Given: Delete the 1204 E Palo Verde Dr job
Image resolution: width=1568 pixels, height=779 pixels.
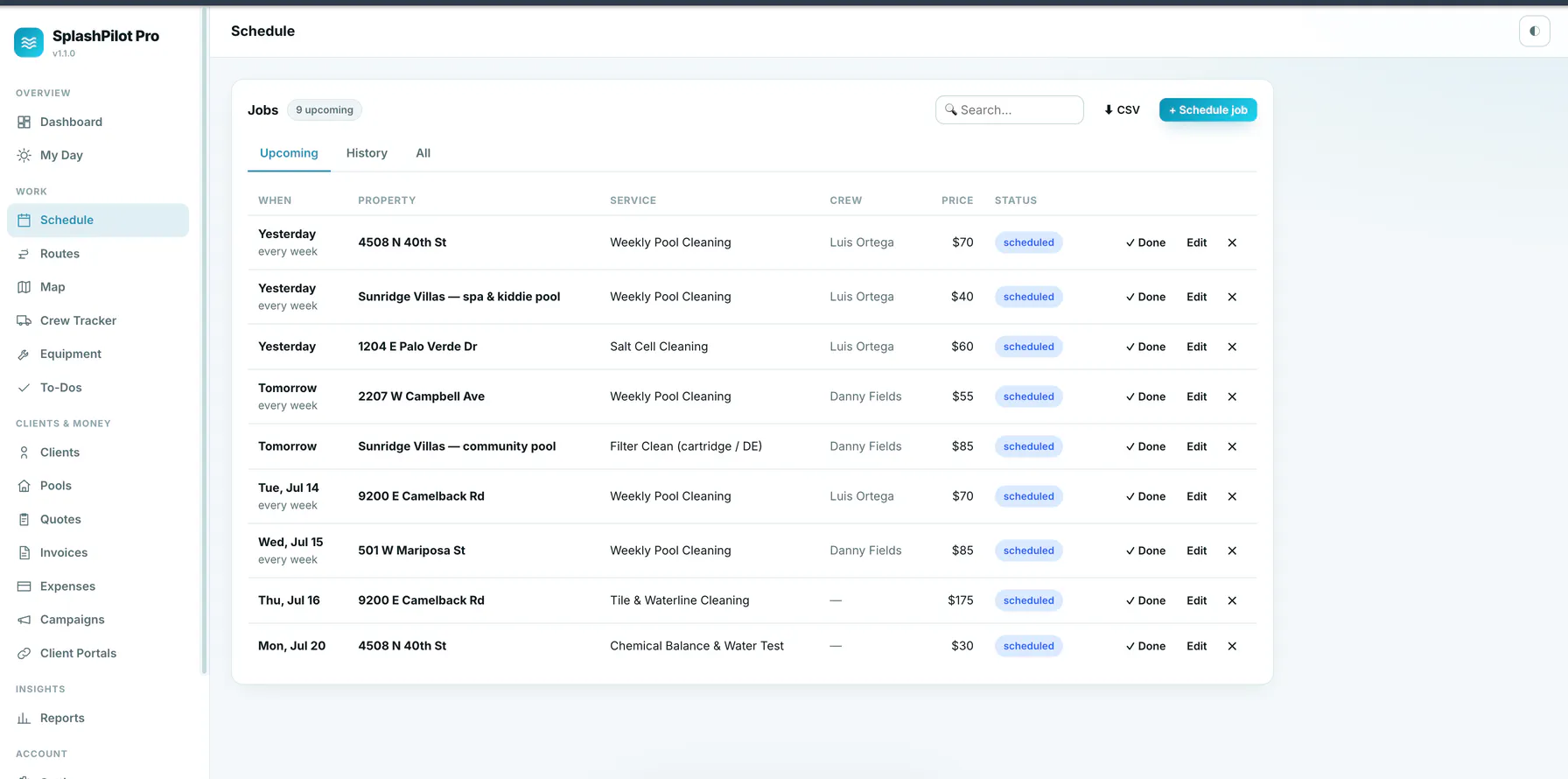Looking at the screenshot, I should 1232,347.
